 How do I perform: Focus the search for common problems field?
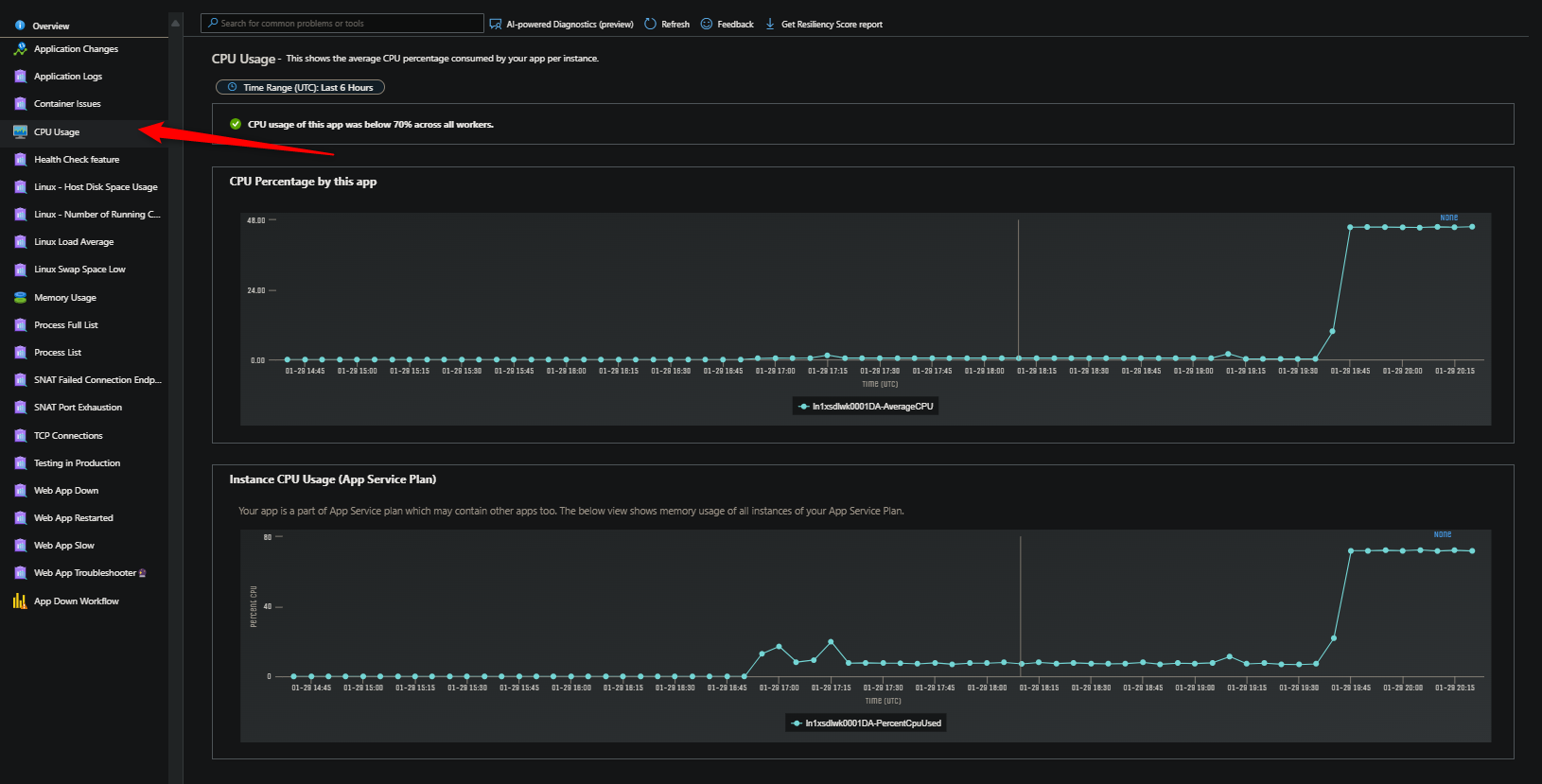point(342,24)
